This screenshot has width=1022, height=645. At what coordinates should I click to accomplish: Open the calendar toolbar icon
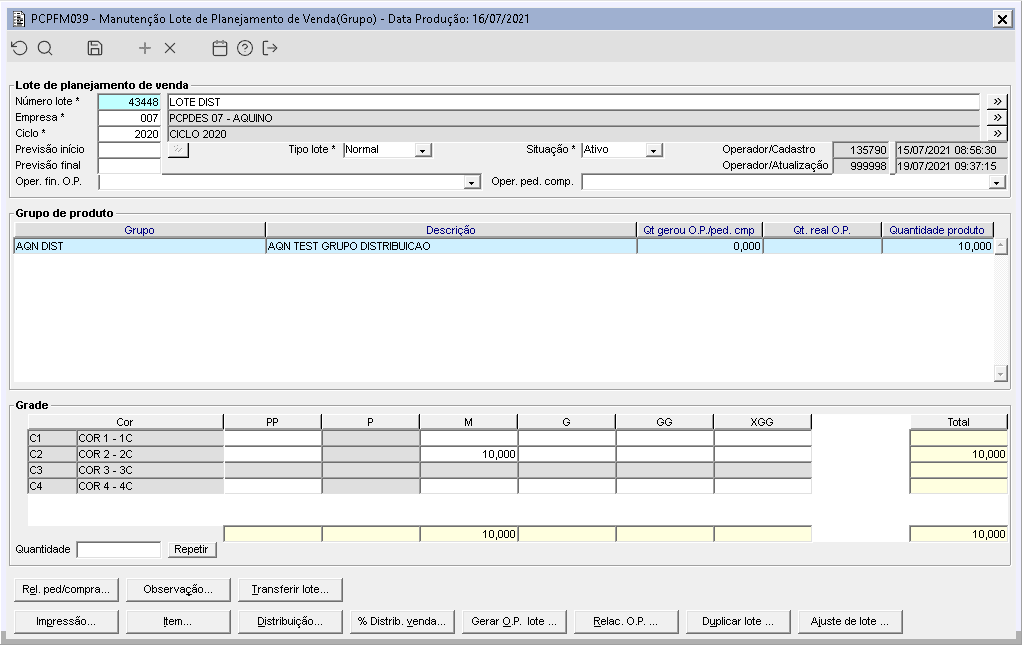point(220,48)
